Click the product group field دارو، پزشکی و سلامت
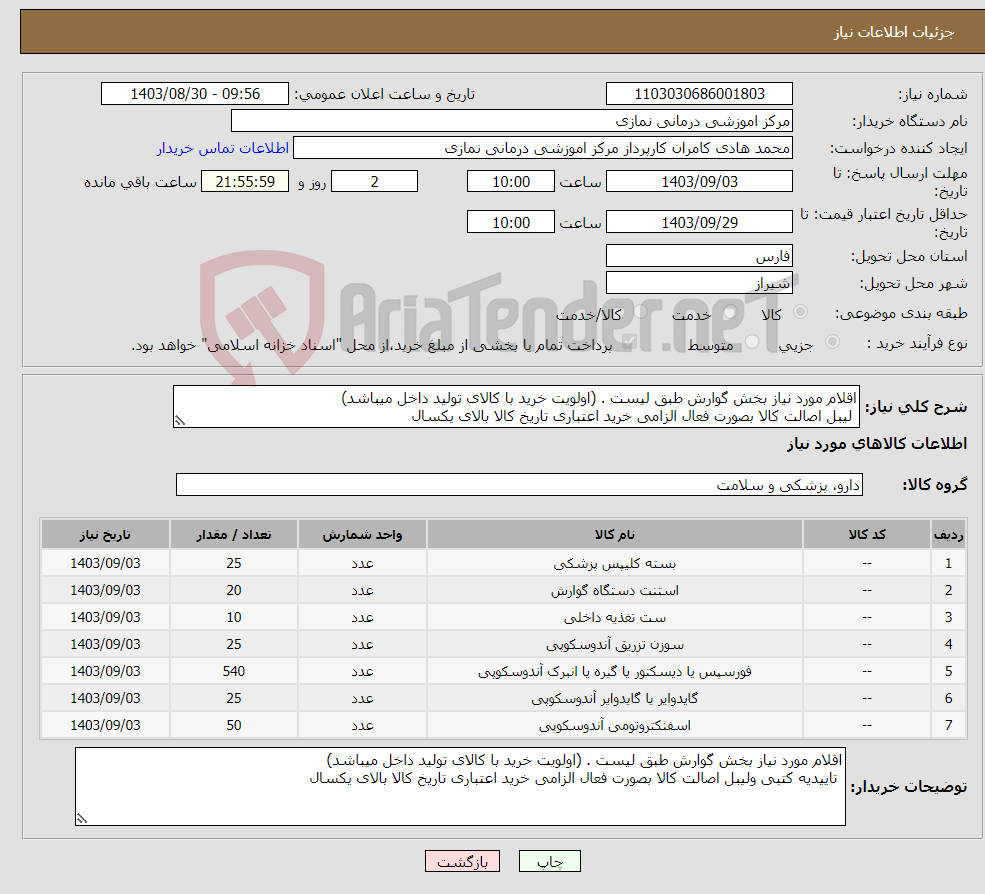The height and width of the screenshot is (894, 985). 520,484
